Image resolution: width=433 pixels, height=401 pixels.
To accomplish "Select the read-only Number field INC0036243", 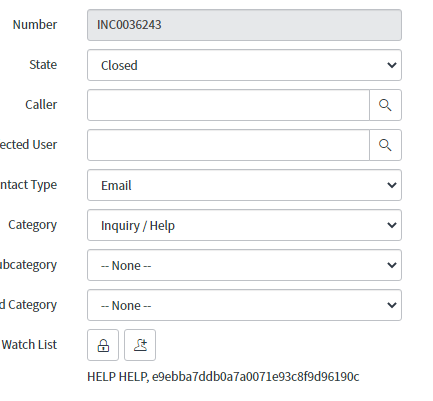I will click(244, 25).
